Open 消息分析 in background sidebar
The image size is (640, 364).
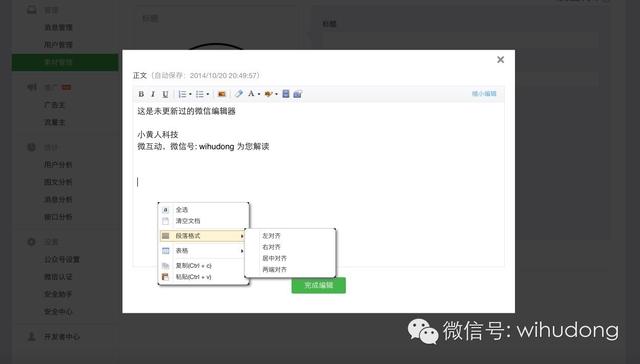58,199
